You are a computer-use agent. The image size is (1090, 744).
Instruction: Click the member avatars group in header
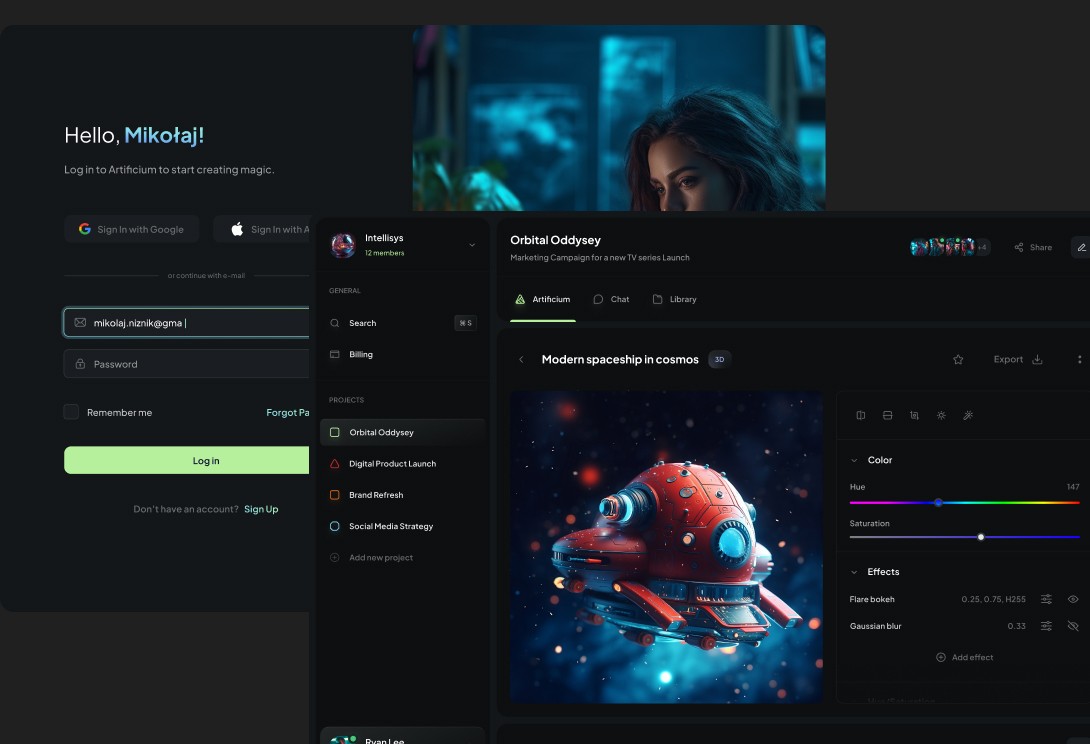click(950, 247)
